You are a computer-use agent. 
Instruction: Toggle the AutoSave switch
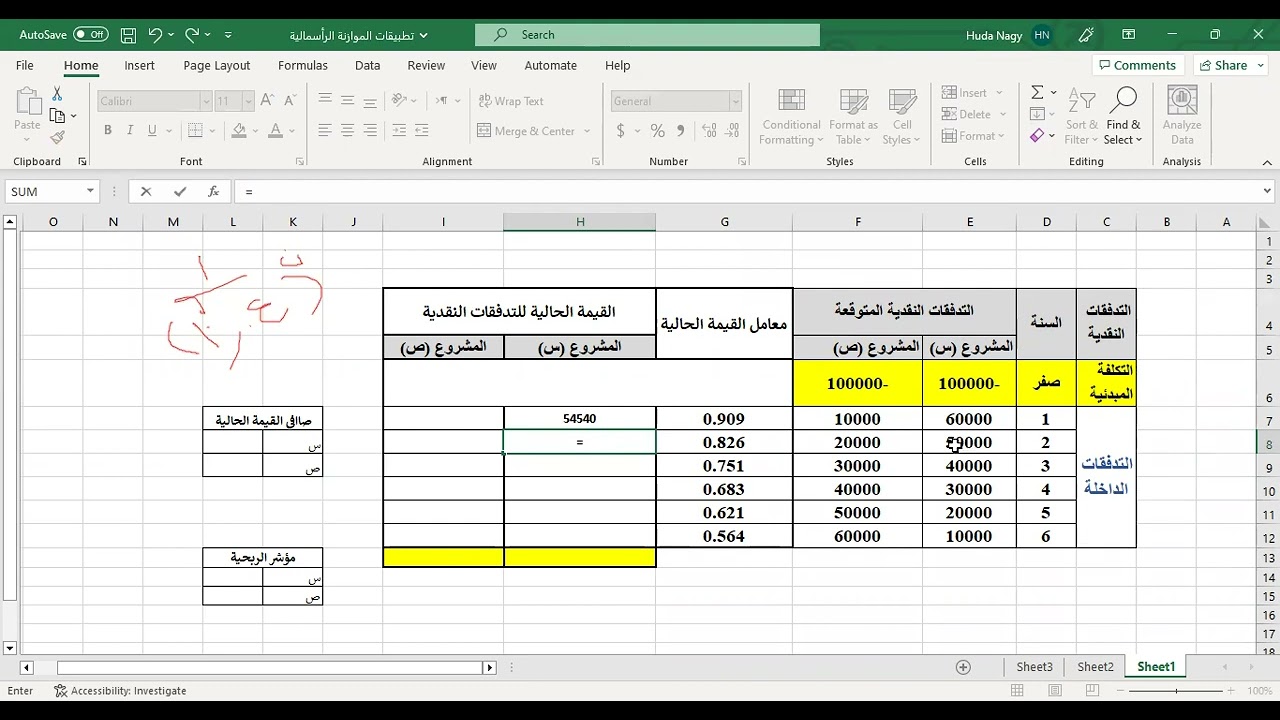pyautogui.click(x=91, y=34)
